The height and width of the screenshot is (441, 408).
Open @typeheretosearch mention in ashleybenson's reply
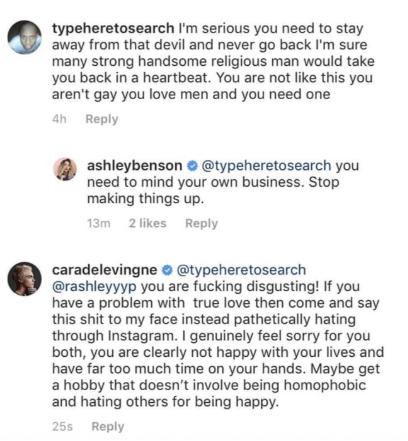tap(266, 166)
